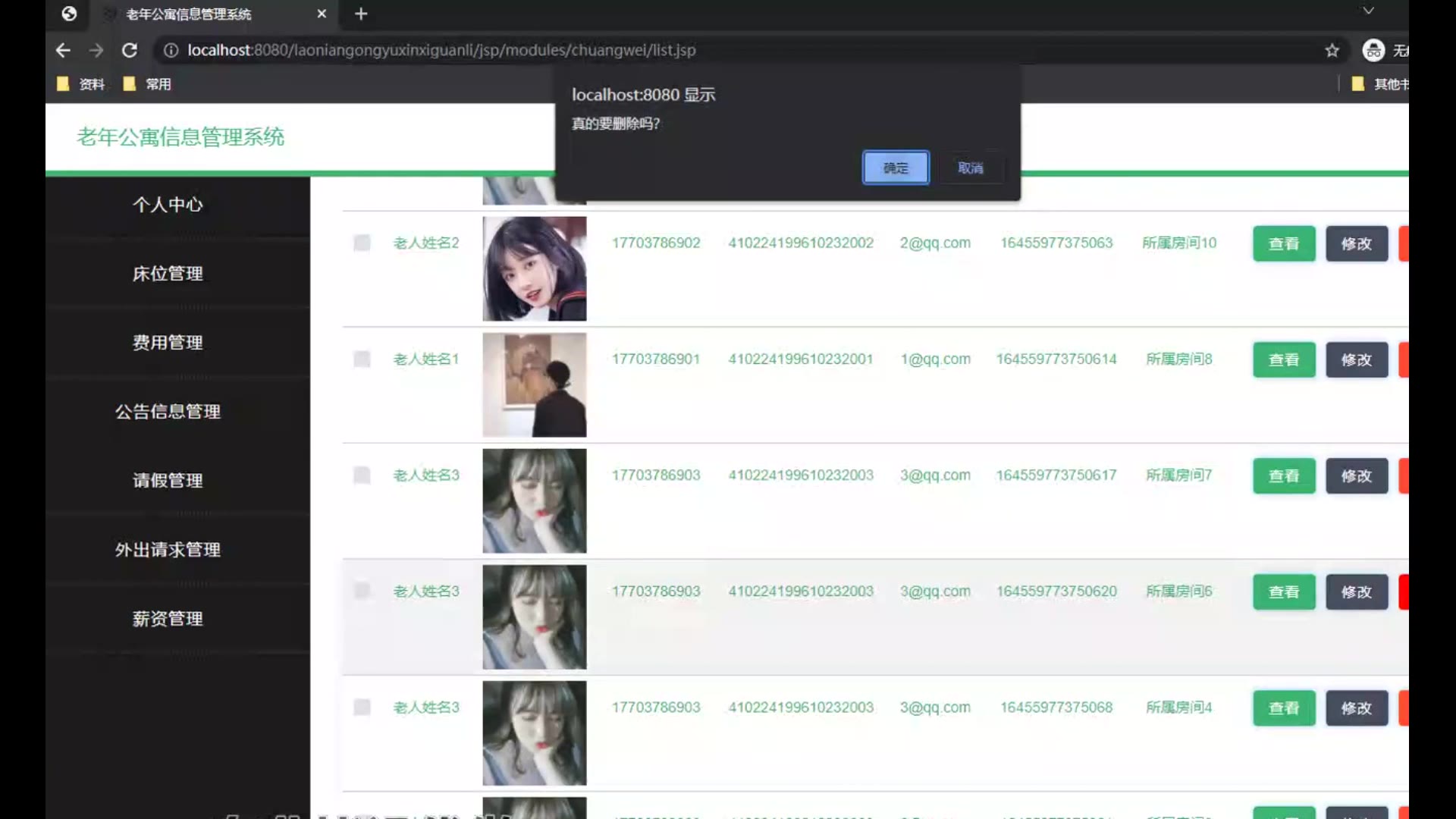Viewport: 1456px width, 819px height.
Task: Open the 资料 bookmark folder
Action: click(81, 84)
